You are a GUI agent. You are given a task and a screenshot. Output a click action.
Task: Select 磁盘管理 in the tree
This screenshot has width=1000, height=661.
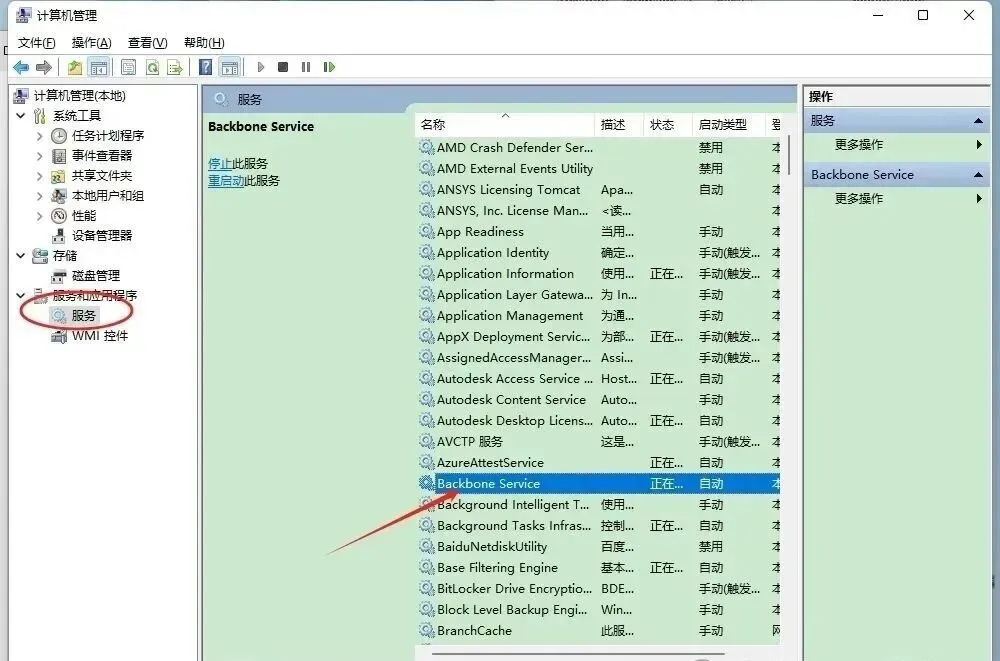point(96,276)
